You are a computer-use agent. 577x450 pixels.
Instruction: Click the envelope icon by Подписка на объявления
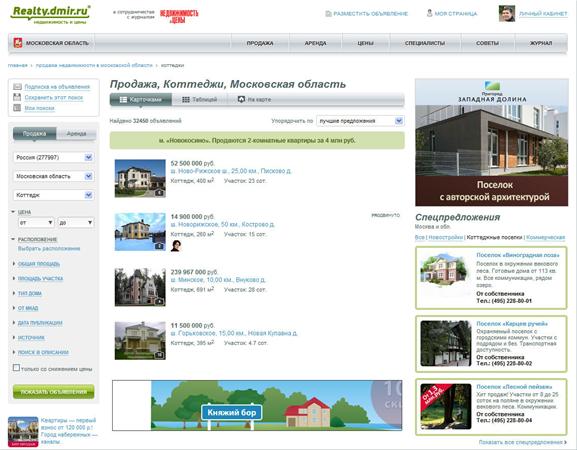[x=17, y=87]
